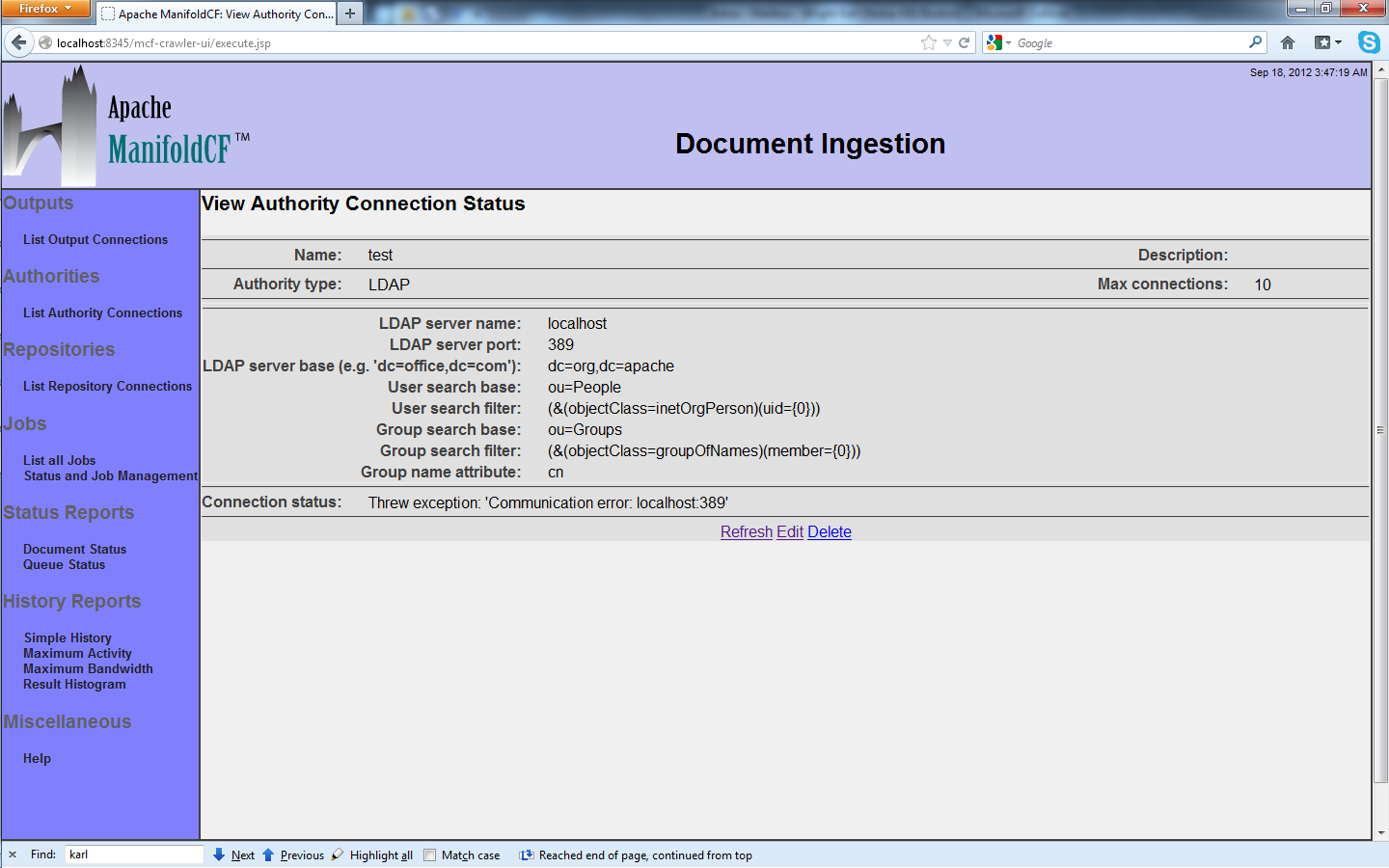Close the find bar with X icon

pos(13,854)
